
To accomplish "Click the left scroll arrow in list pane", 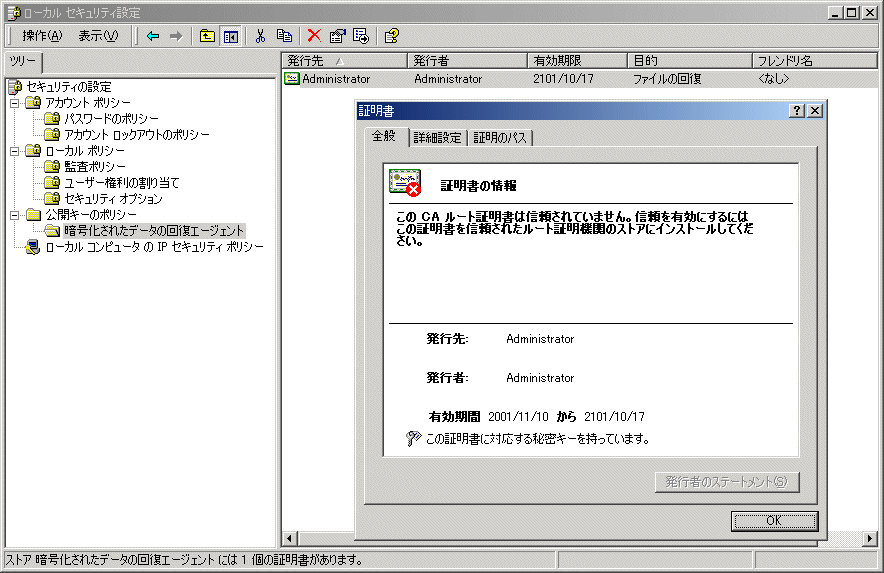I will coord(289,539).
